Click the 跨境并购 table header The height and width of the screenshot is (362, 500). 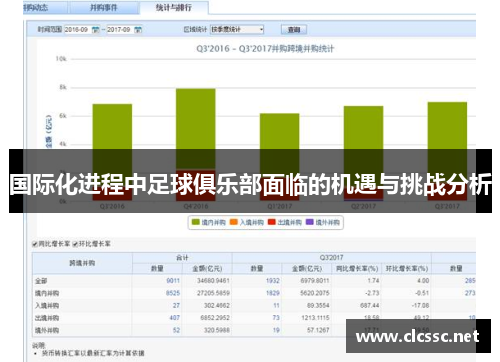coord(82,263)
